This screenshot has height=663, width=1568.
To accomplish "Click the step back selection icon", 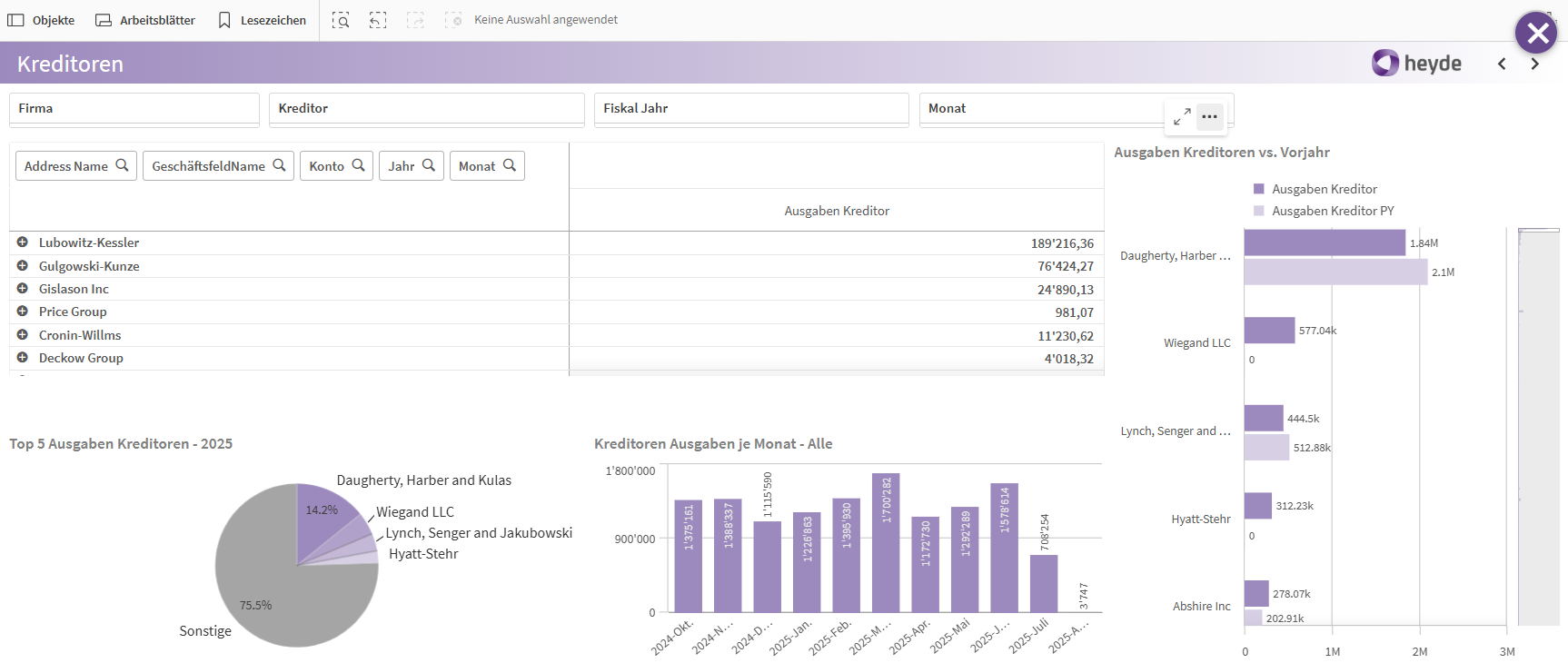I will (378, 20).
